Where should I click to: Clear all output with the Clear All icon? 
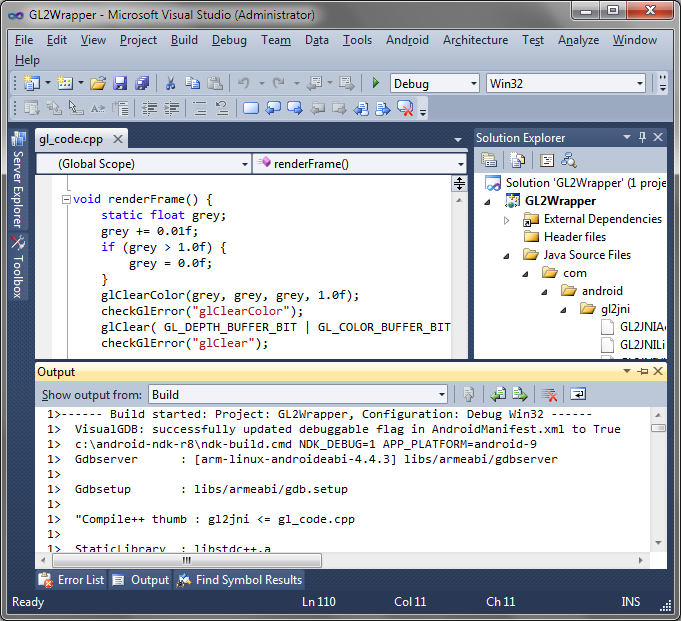tap(549, 394)
